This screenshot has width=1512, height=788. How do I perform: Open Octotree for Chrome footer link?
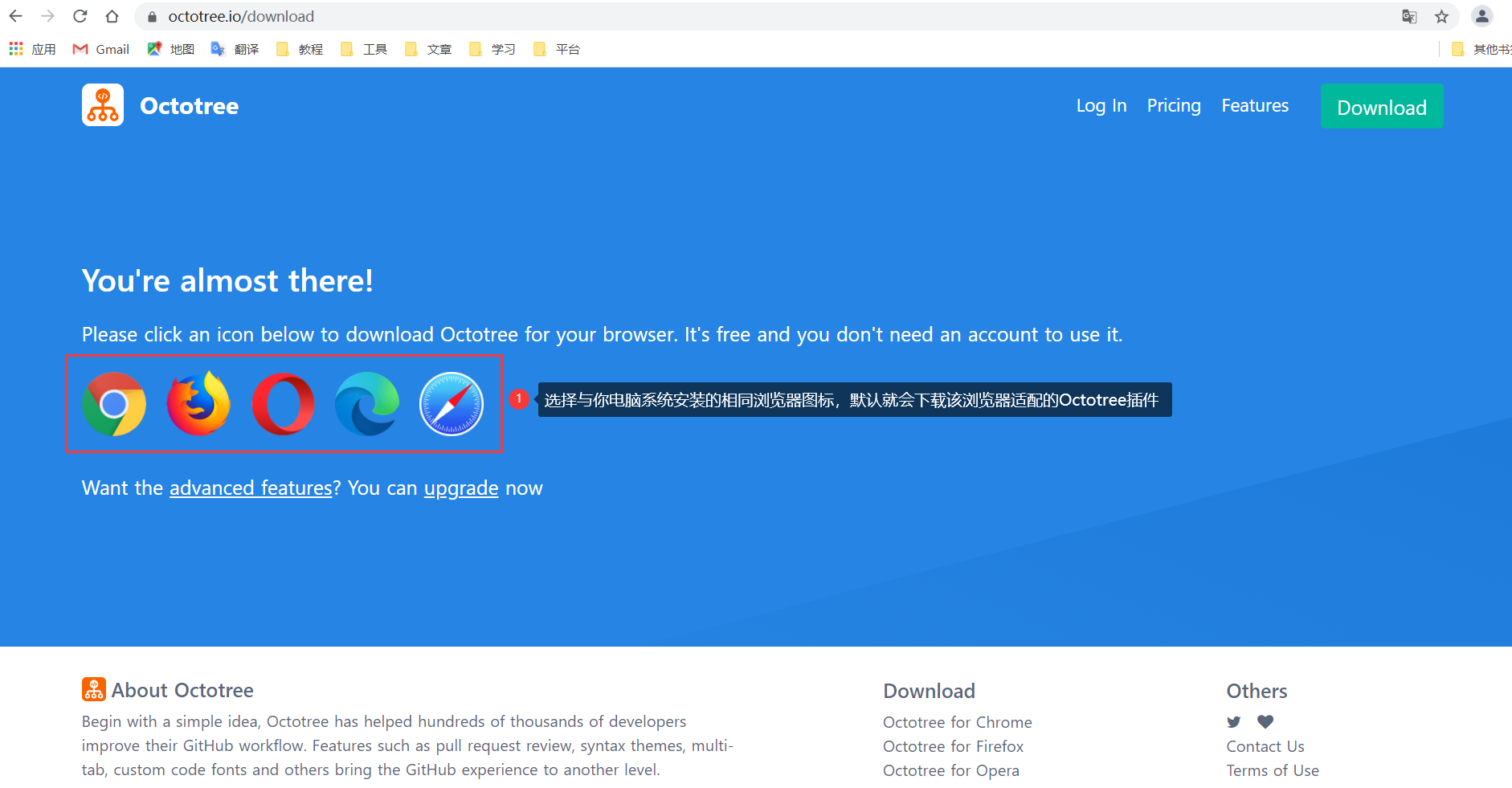click(958, 722)
